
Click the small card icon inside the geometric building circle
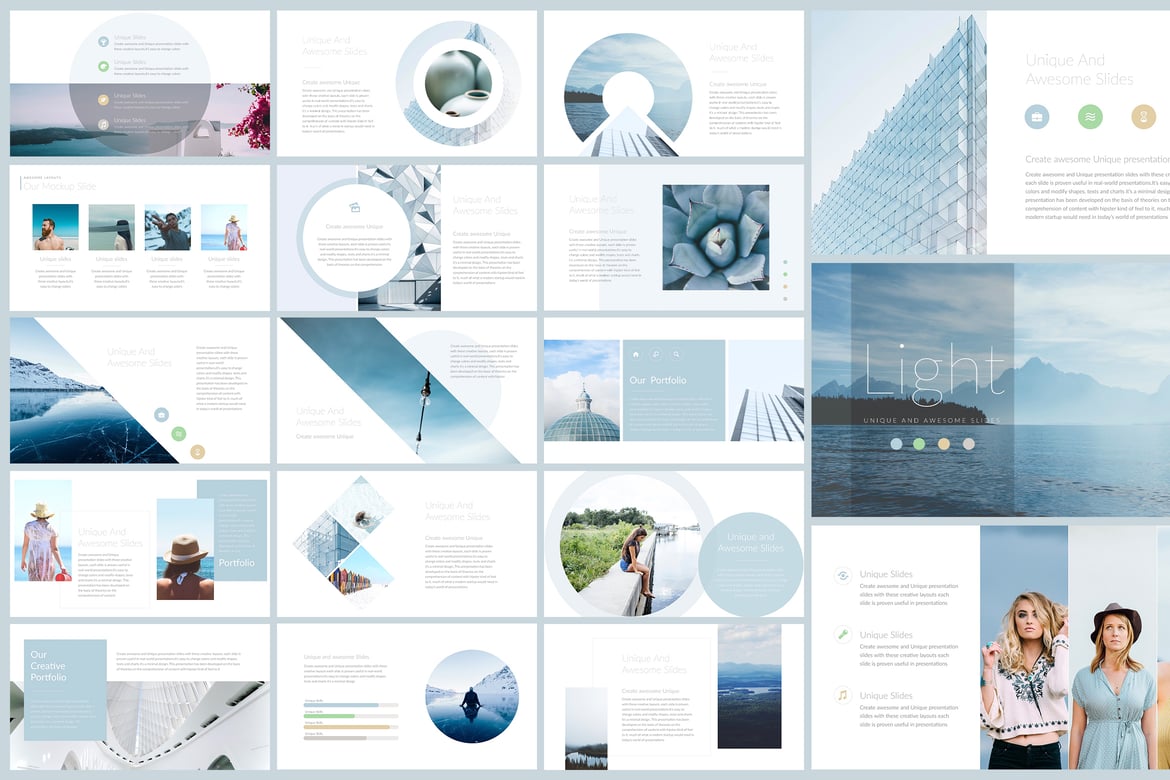(355, 208)
